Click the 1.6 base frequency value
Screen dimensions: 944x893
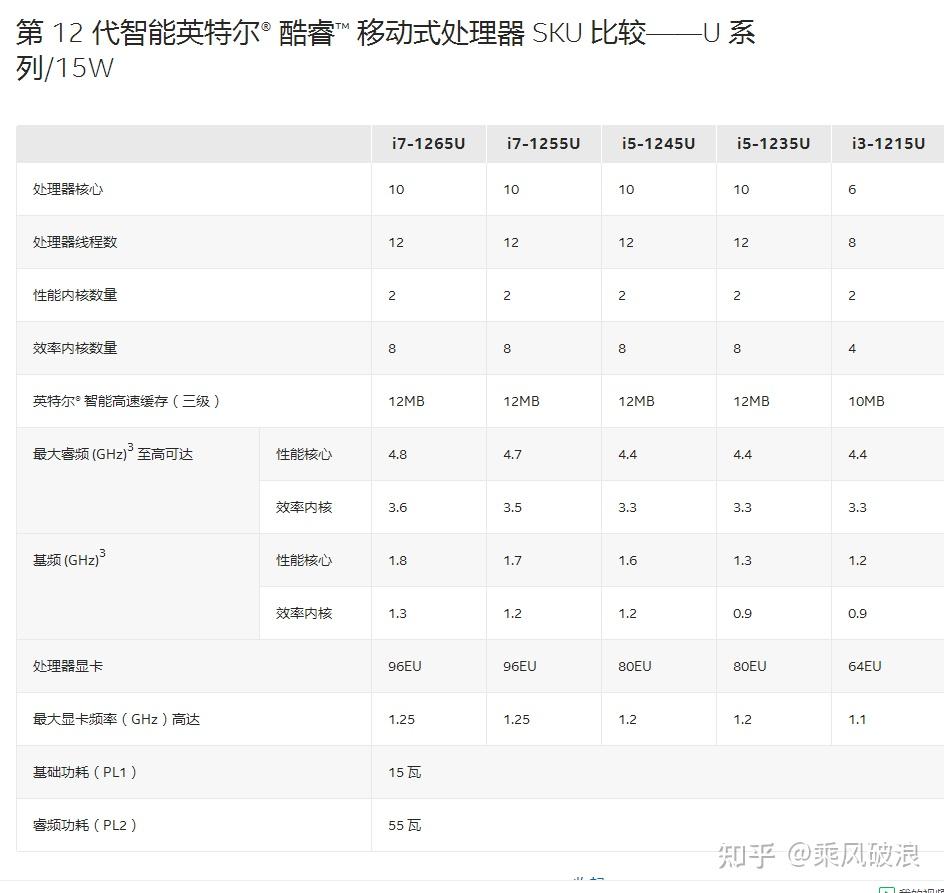tap(627, 561)
